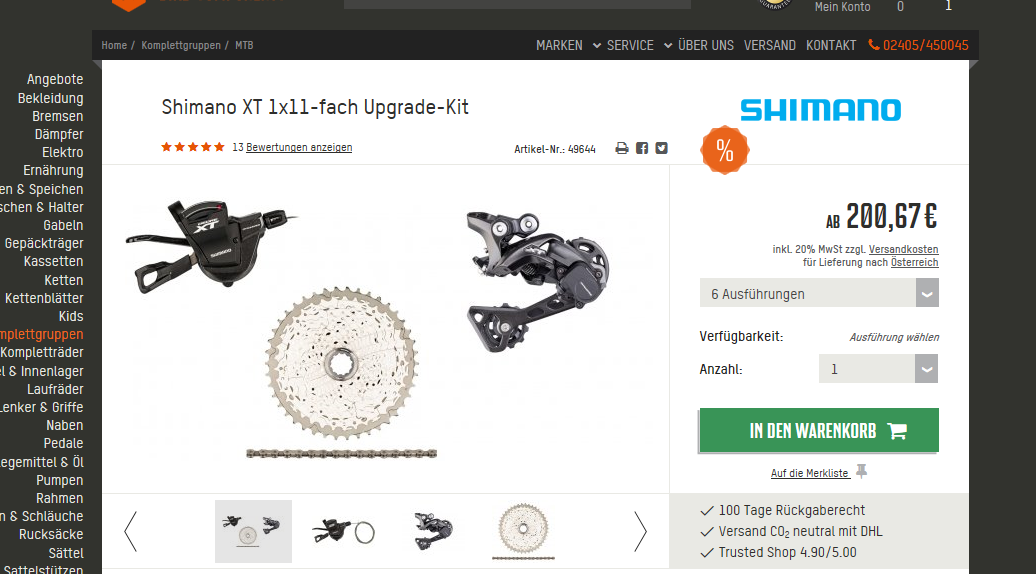Show the 13 Bewertungen anzeigen link
This screenshot has height=574, width=1036.
tap(292, 147)
